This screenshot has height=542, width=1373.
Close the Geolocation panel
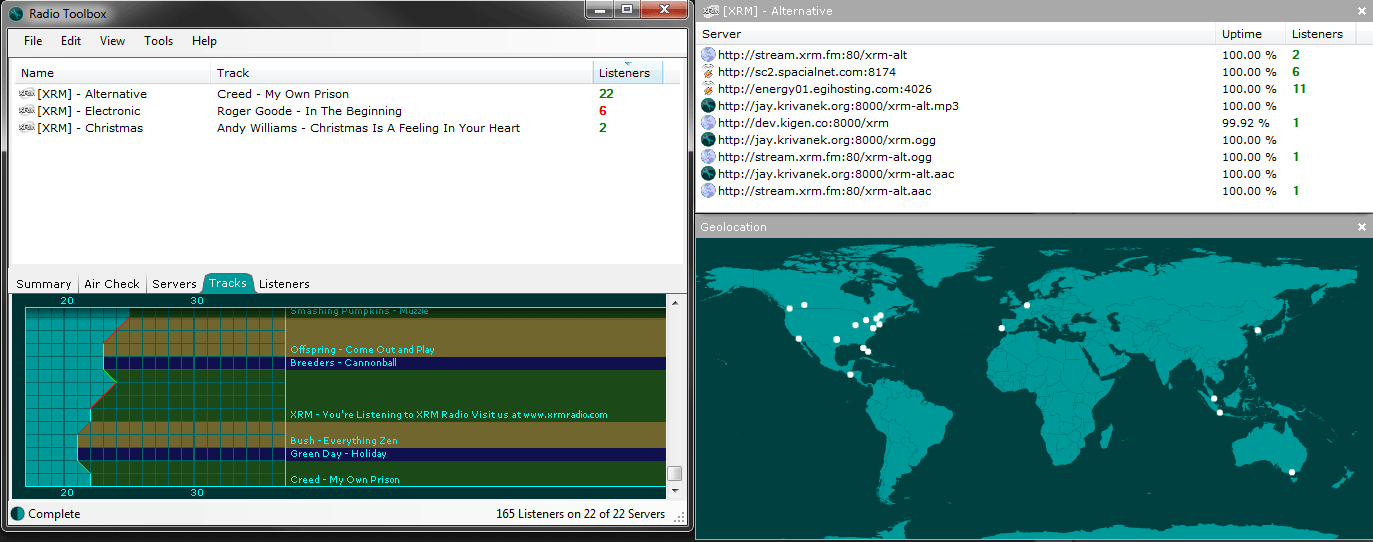(1361, 227)
